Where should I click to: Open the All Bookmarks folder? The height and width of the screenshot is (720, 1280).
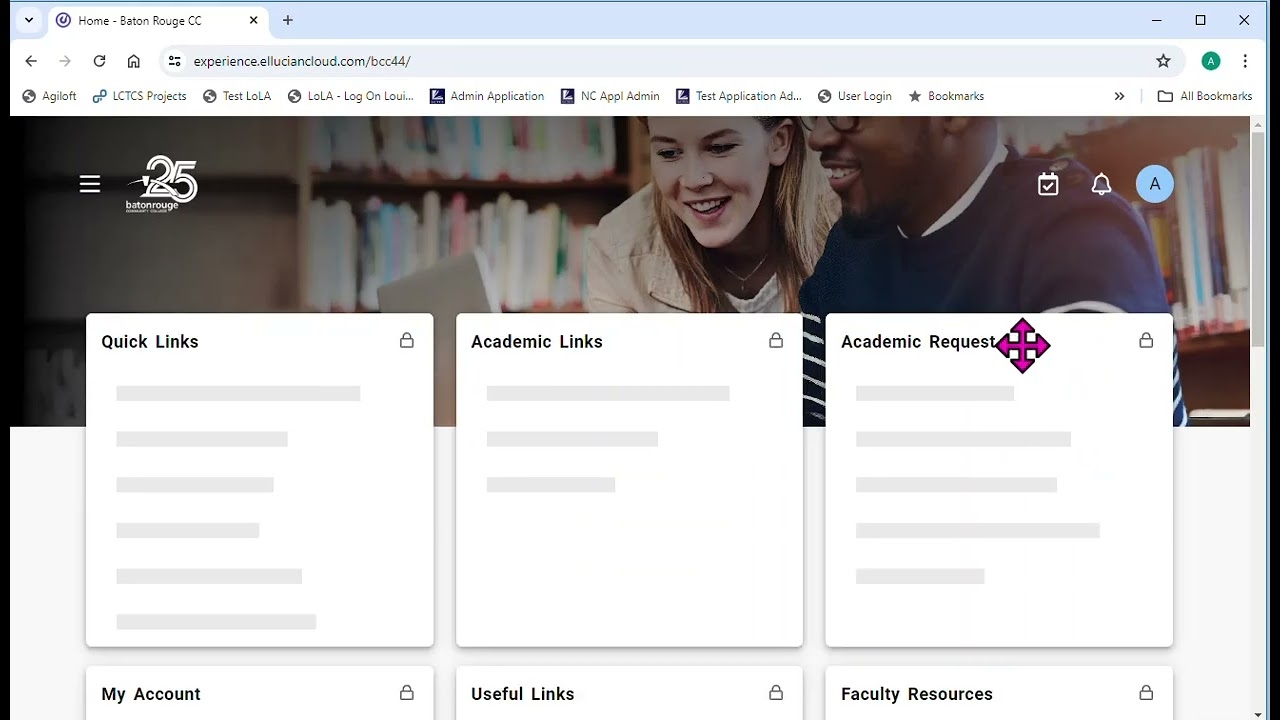point(1205,96)
